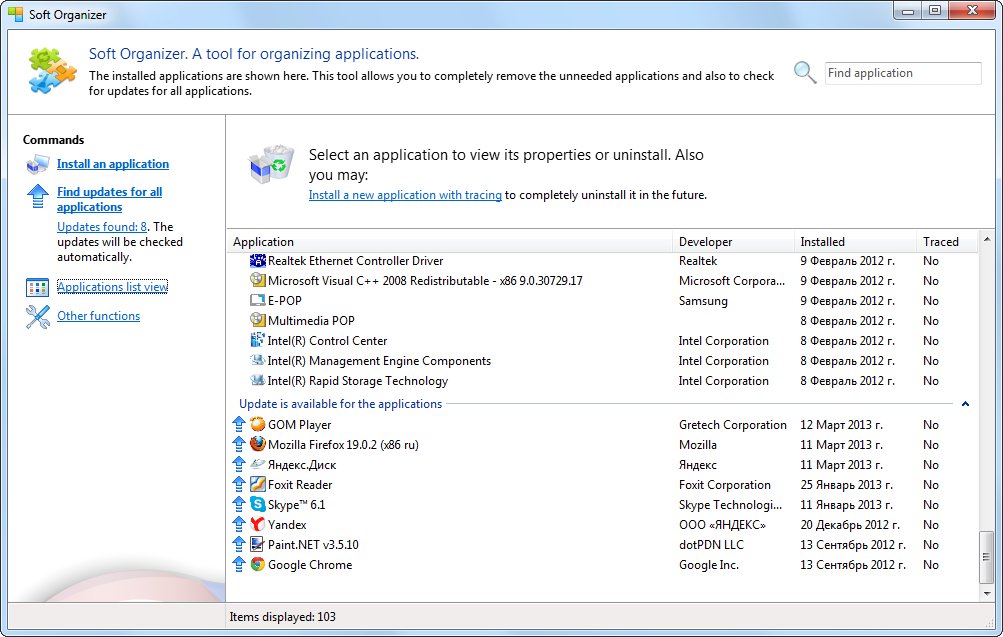This screenshot has width=1003, height=637.
Task: Select Intel(R) Management Engine Components row
Action: (603, 360)
